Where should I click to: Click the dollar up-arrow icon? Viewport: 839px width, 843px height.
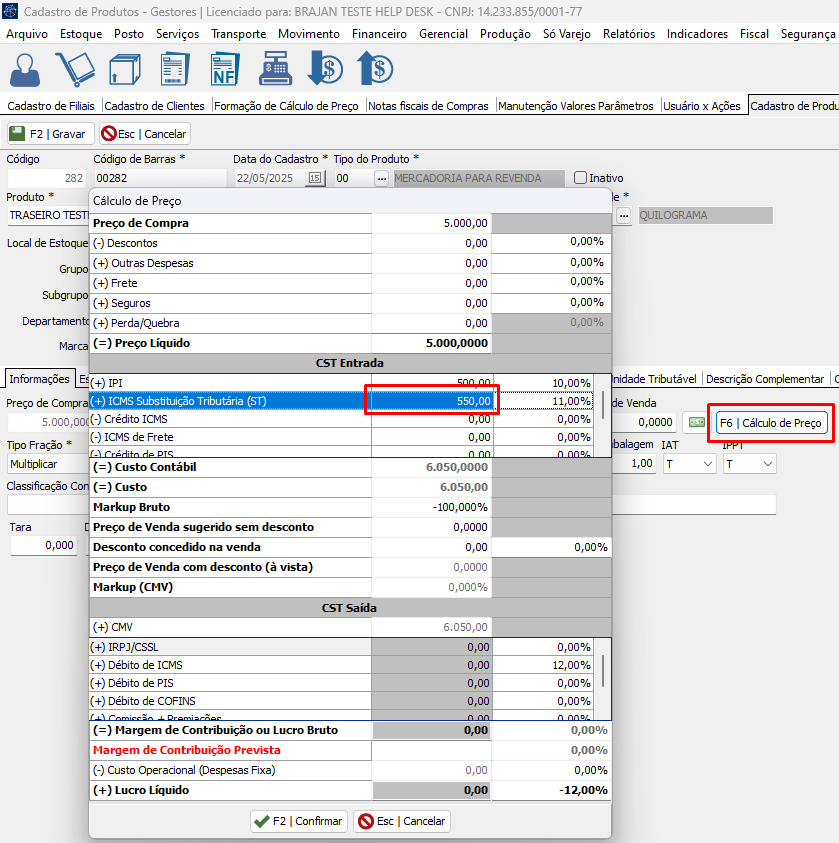tap(375, 70)
